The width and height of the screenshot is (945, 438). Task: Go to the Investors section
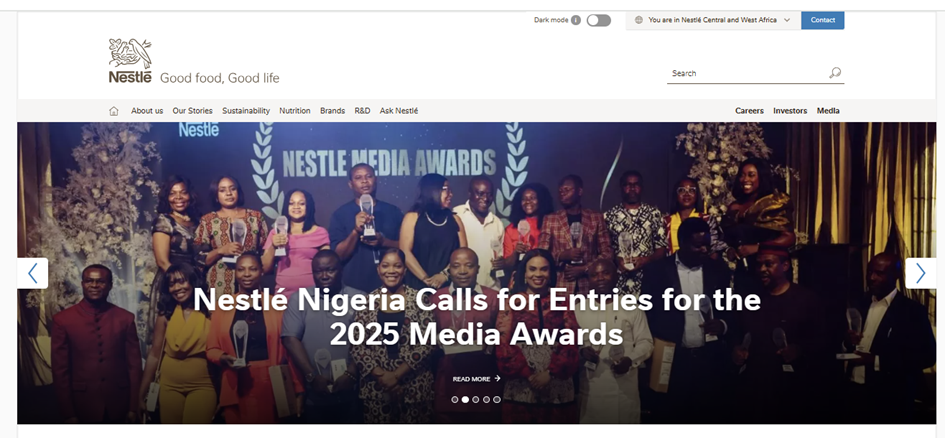click(790, 111)
